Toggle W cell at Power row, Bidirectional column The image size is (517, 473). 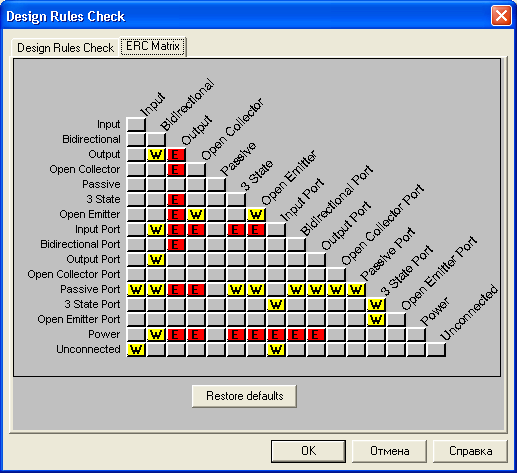(156, 334)
